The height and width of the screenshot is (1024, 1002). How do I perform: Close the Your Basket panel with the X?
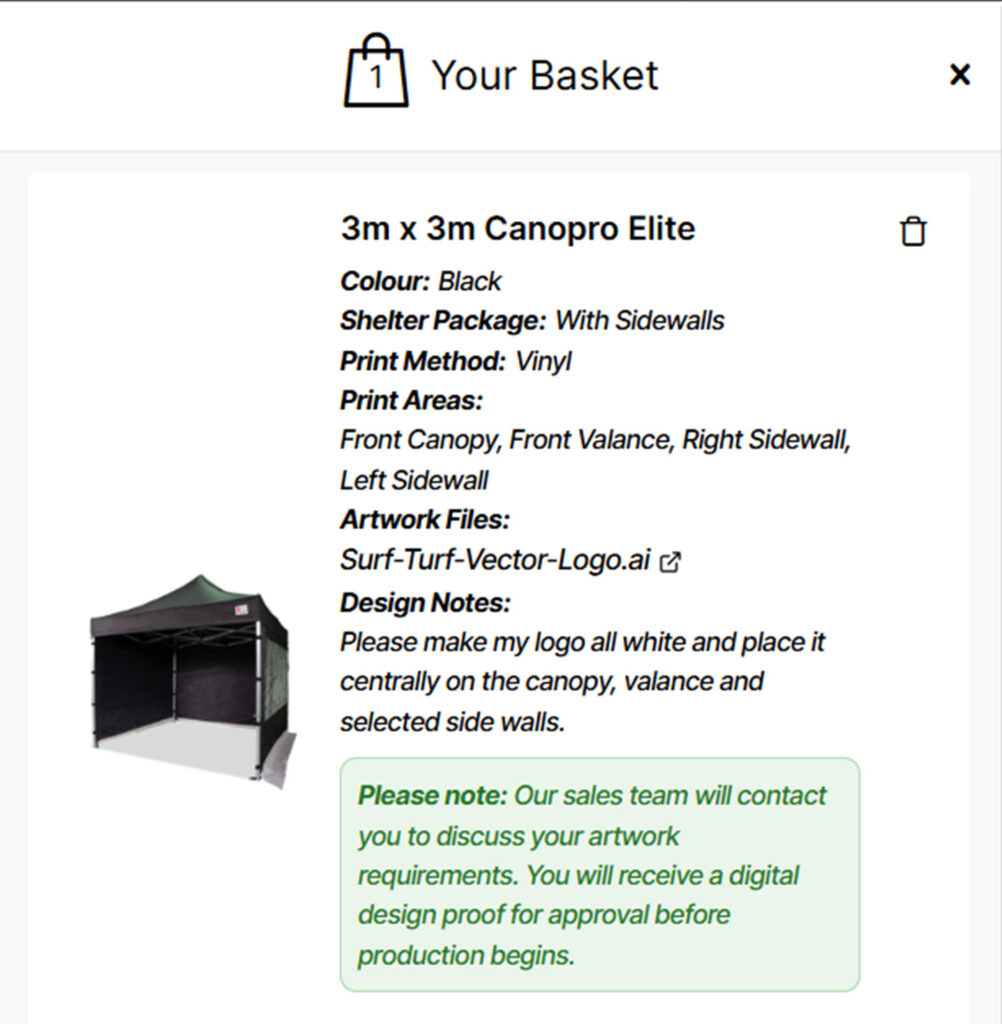tap(960, 74)
